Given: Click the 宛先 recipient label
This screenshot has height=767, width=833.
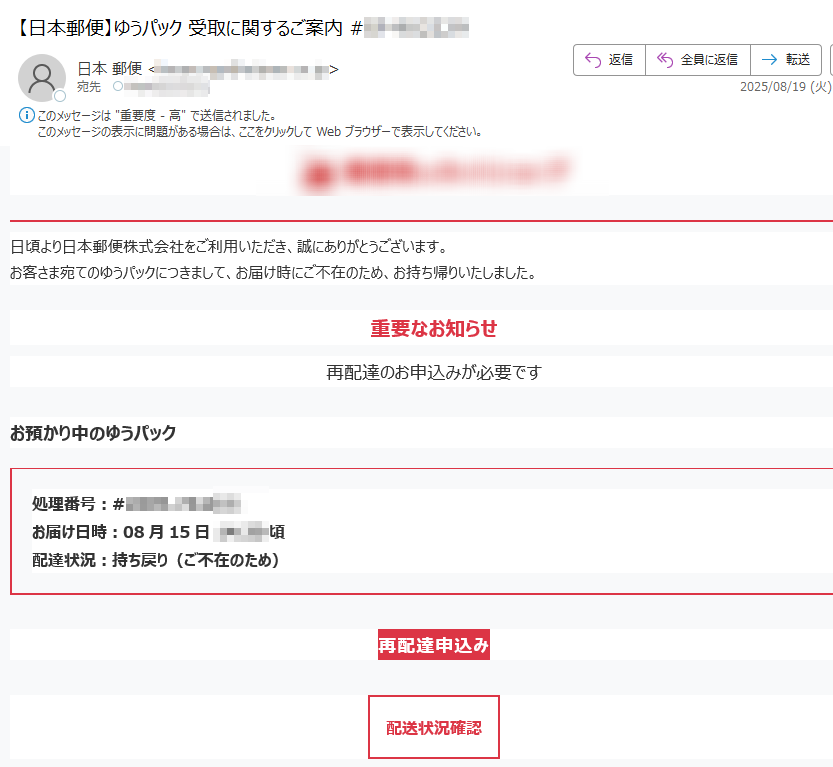Looking at the screenshot, I should click(x=89, y=87).
